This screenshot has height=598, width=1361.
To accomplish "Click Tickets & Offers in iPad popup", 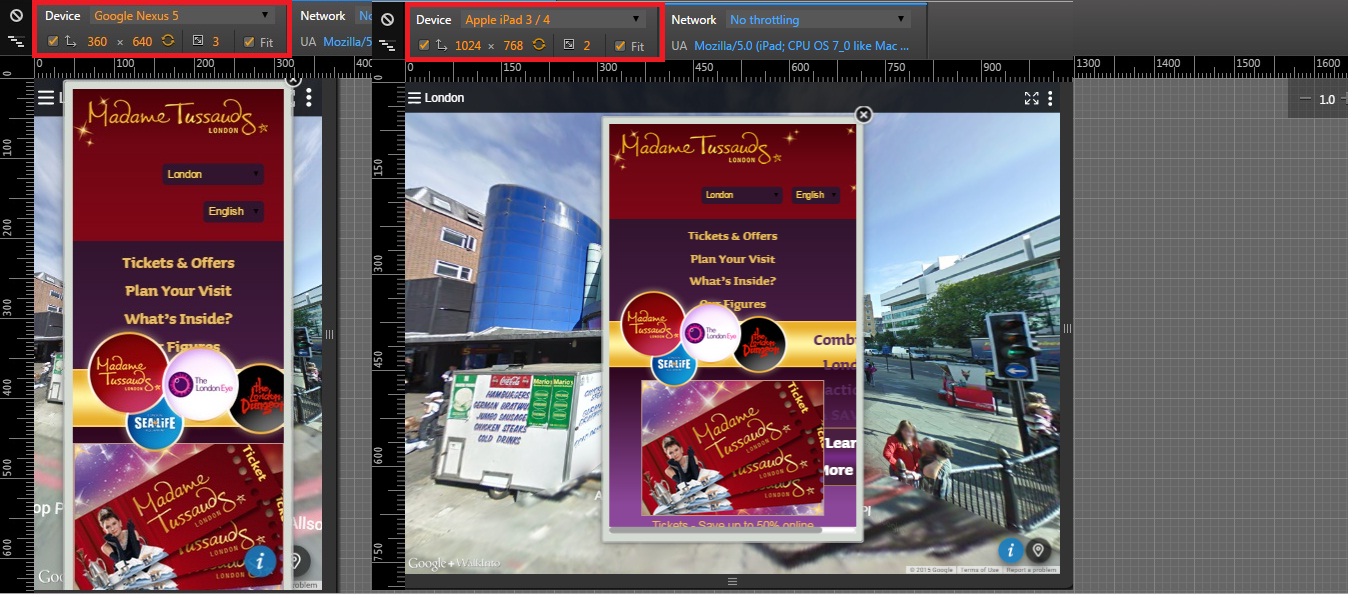I will coord(733,236).
